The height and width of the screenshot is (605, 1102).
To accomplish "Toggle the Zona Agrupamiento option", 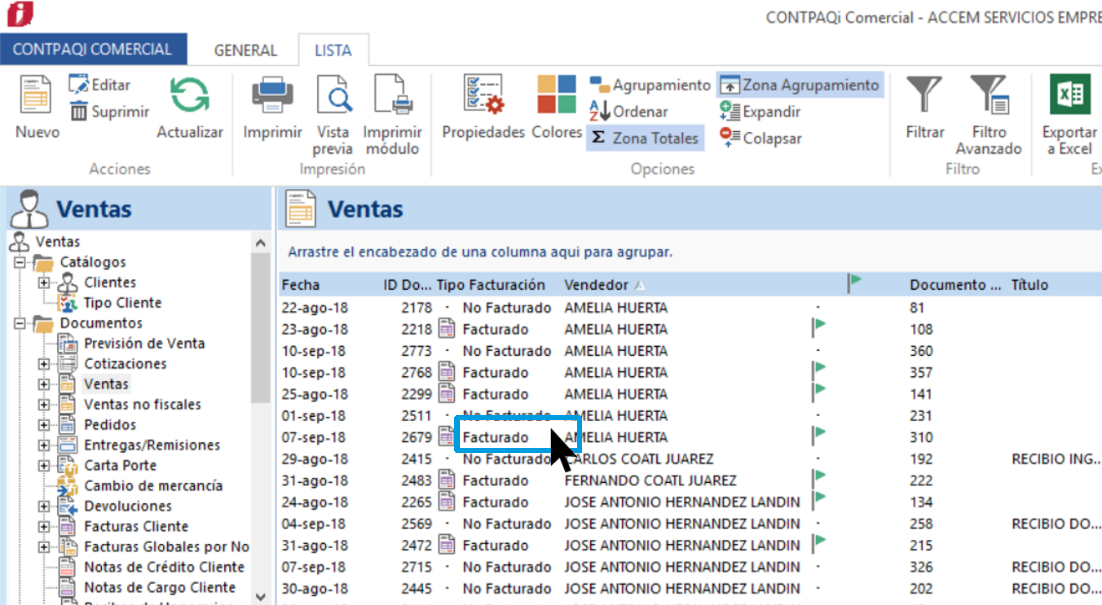I will pos(800,85).
